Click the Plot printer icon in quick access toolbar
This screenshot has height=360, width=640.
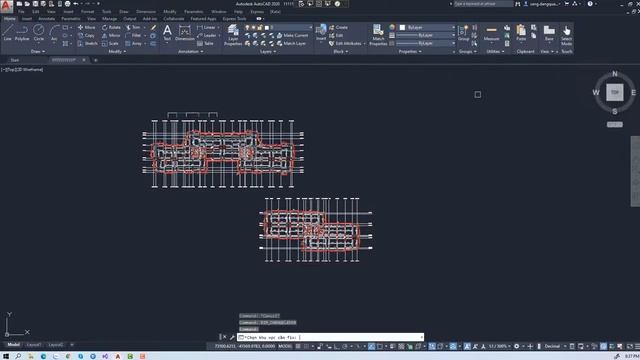pos(68,4)
